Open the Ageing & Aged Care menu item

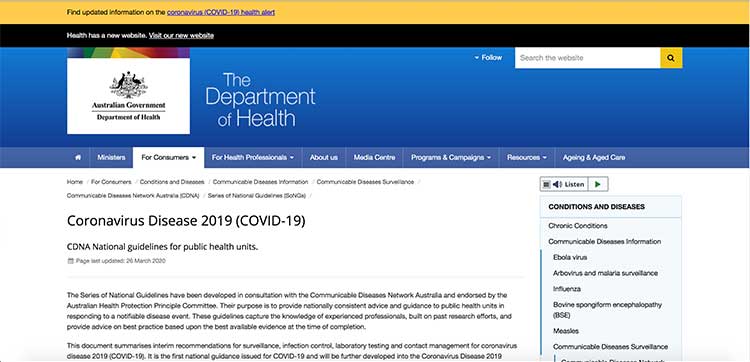594,157
